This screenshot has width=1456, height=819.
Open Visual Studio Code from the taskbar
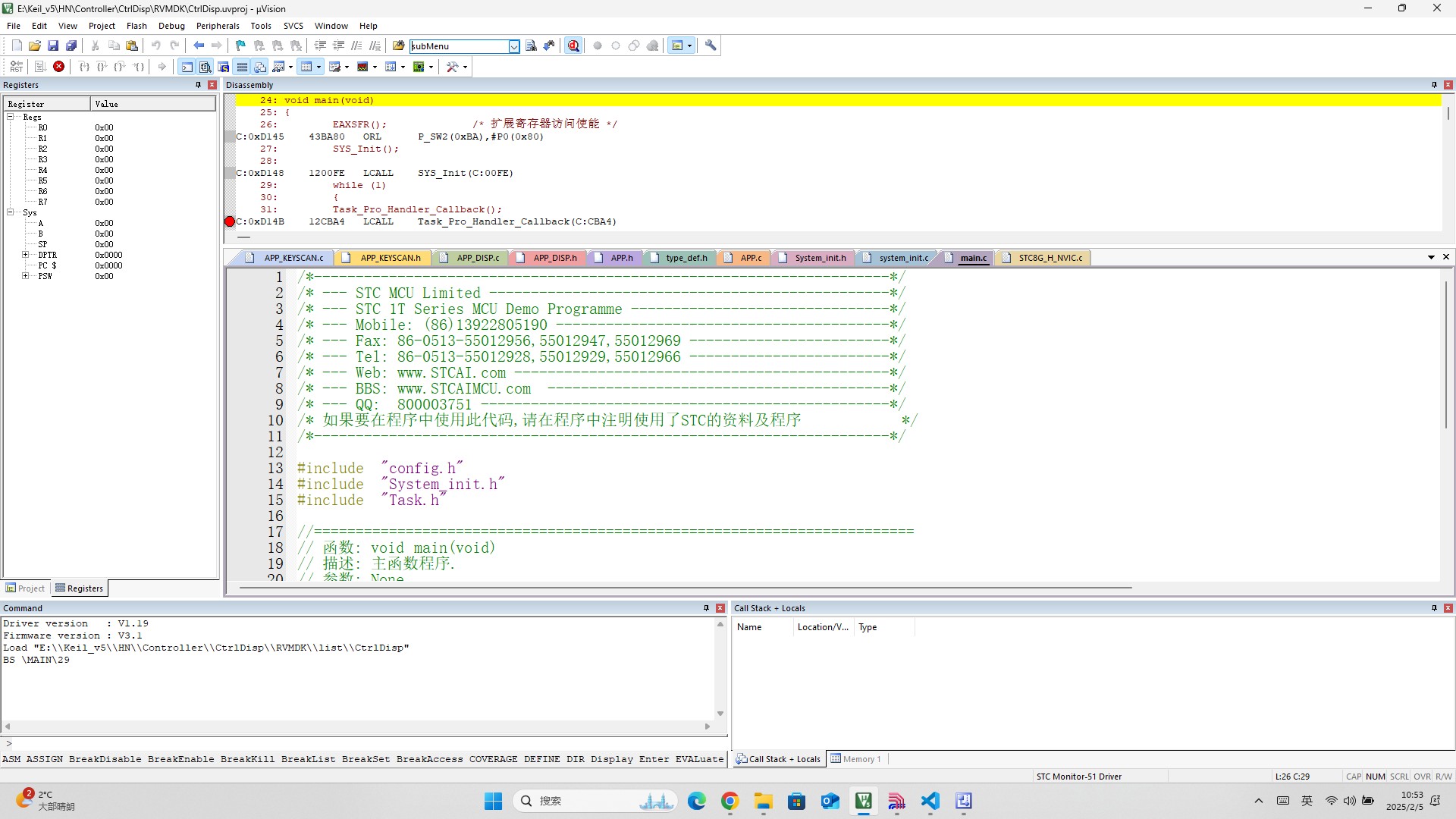pyautogui.click(x=930, y=801)
